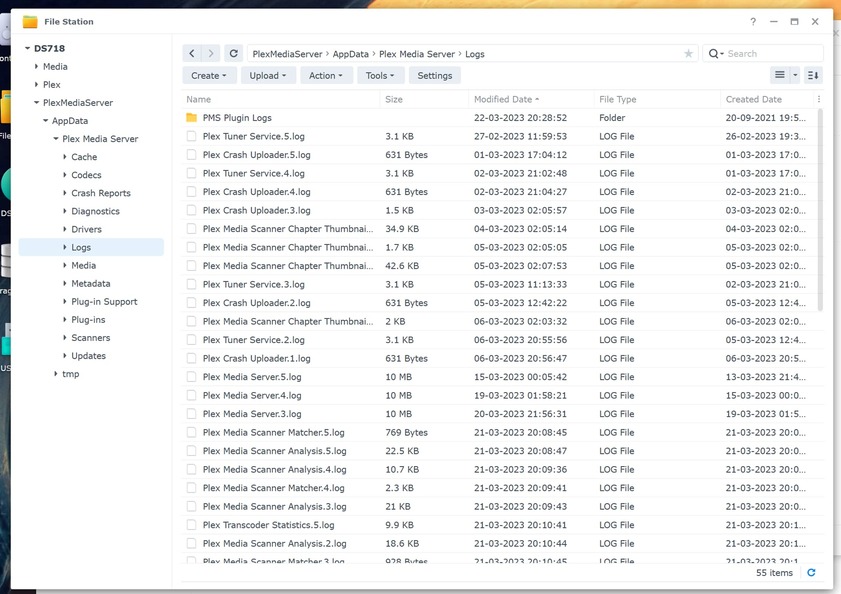Open File Station Settings

pos(434,76)
